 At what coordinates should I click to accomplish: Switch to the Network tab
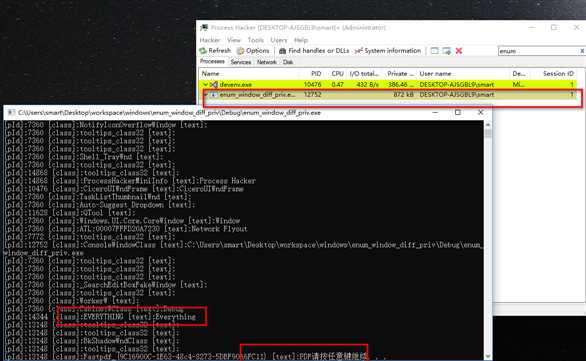click(x=266, y=62)
